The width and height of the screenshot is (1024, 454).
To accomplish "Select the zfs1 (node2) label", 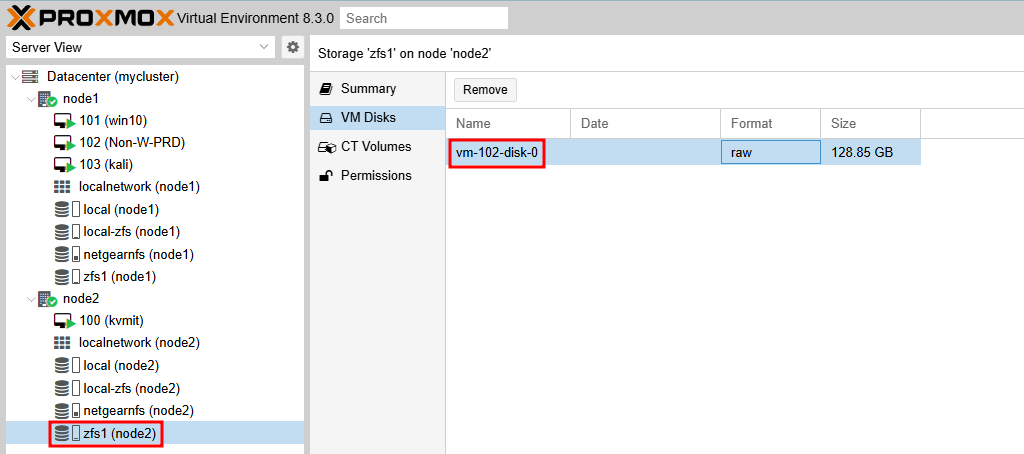I will 120,433.
